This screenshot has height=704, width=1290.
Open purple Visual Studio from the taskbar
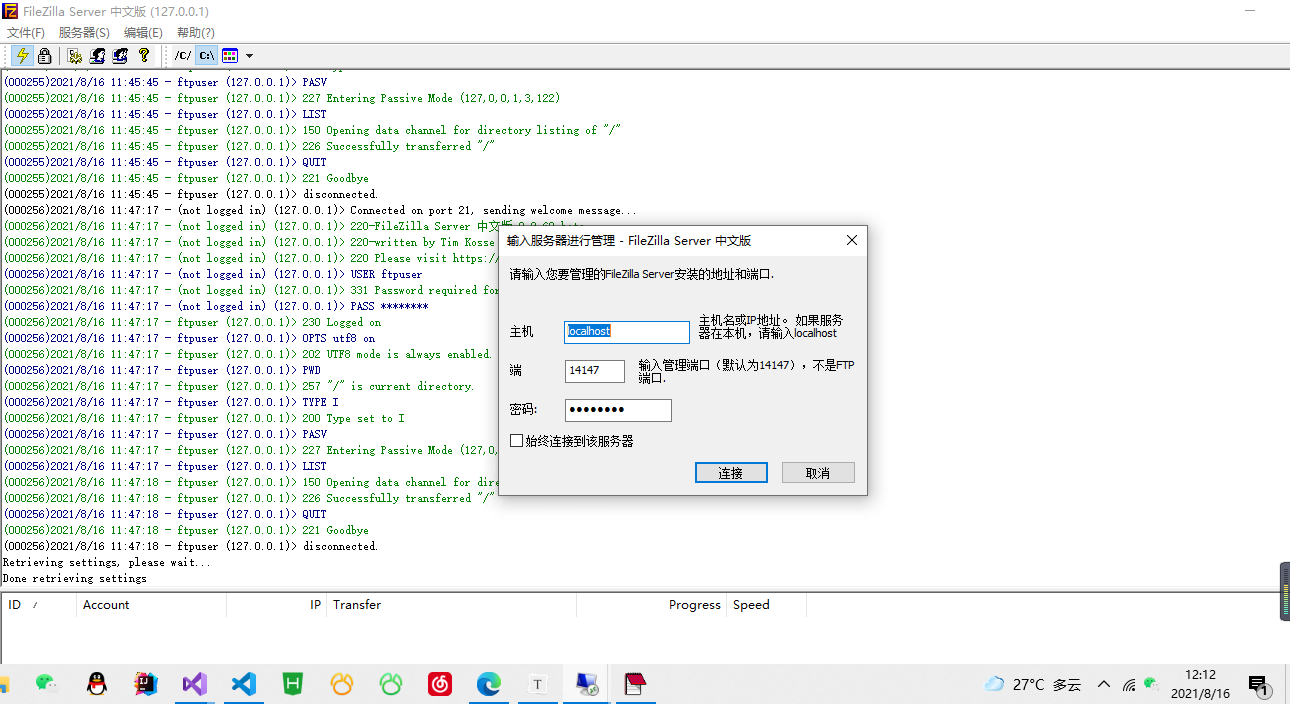pos(194,685)
